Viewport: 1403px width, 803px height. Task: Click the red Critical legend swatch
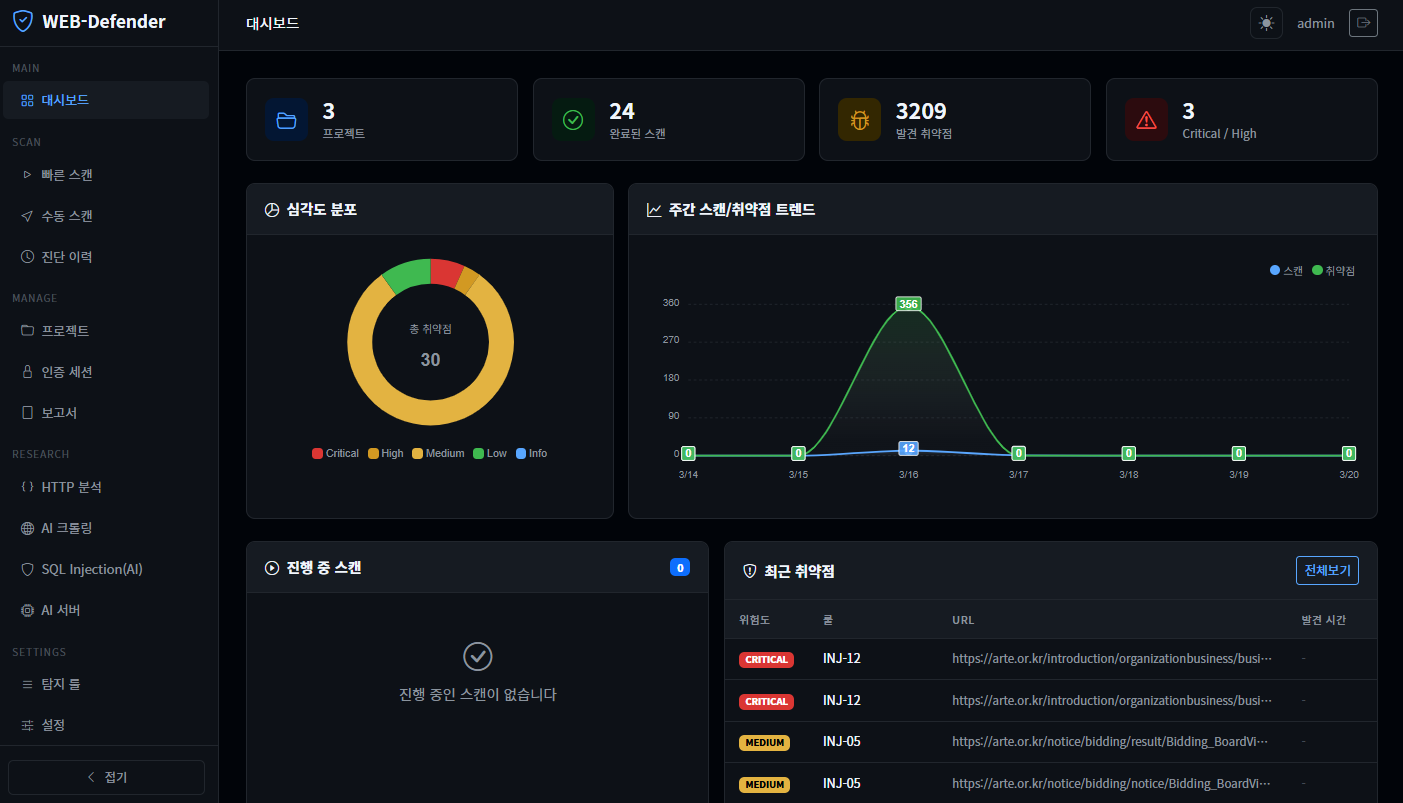[318, 453]
